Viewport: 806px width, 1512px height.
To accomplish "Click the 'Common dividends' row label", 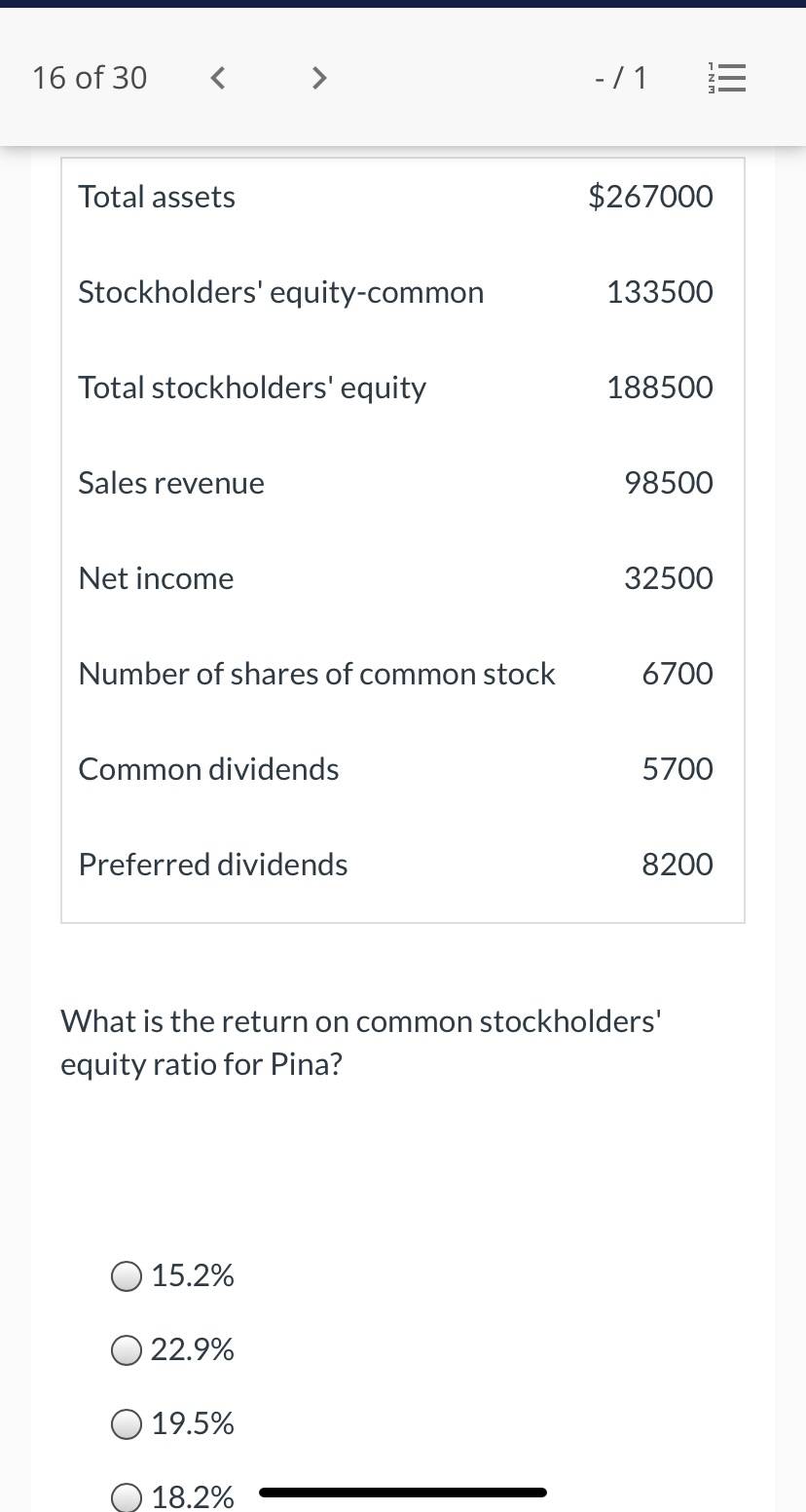I will point(208,769).
